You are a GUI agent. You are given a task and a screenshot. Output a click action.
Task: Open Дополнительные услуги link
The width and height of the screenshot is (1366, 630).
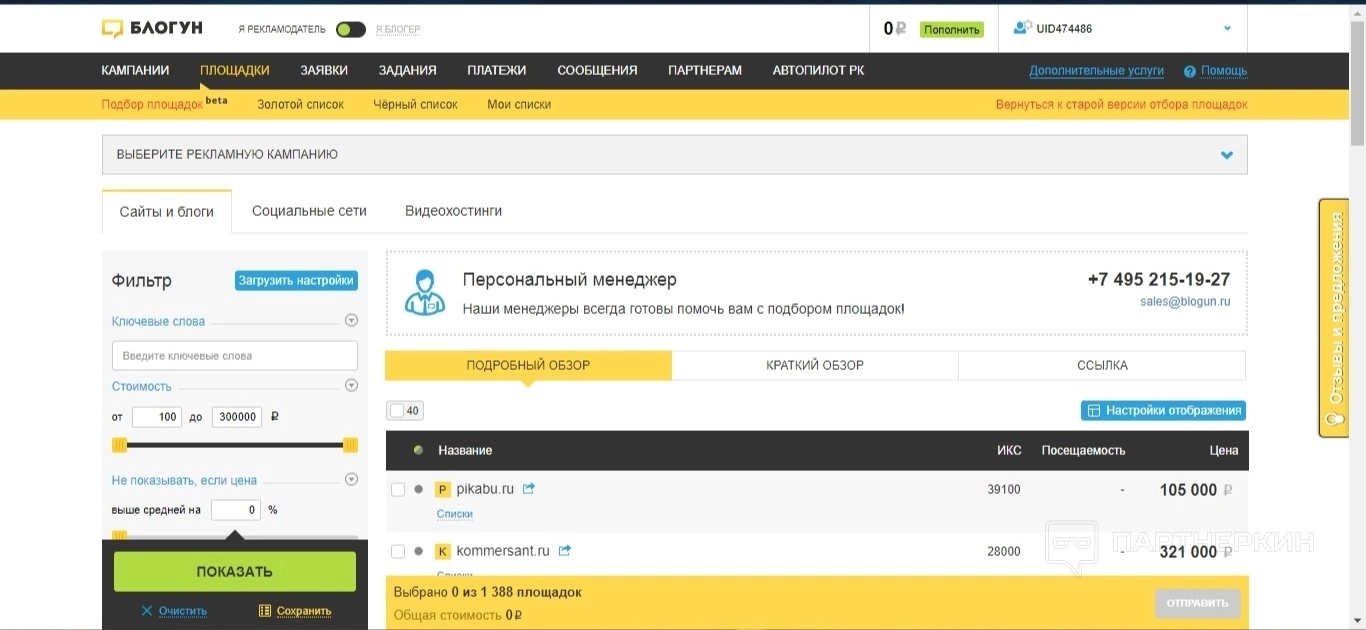(1096, 71)
